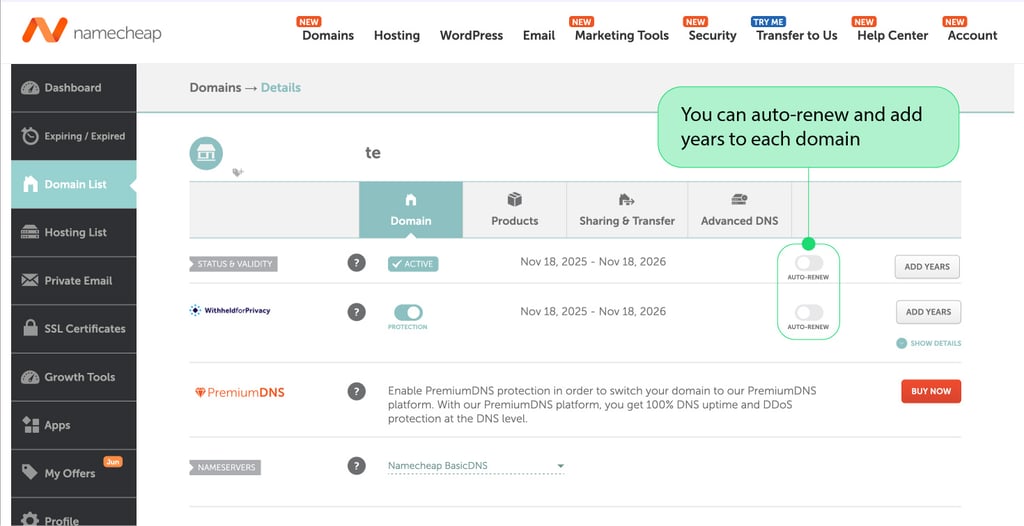Click the Jun badge on My Offers
This screenshot has width=1024, height=526.
point(113,461)
